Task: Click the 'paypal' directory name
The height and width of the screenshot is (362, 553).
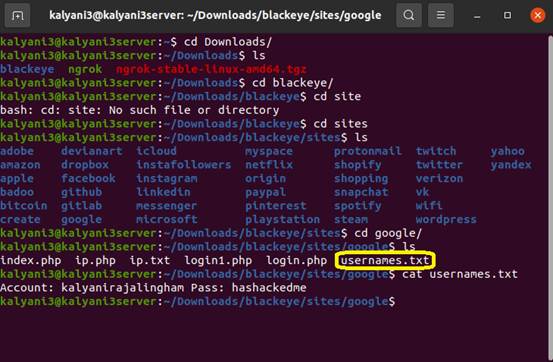Action: pos(266,192)
